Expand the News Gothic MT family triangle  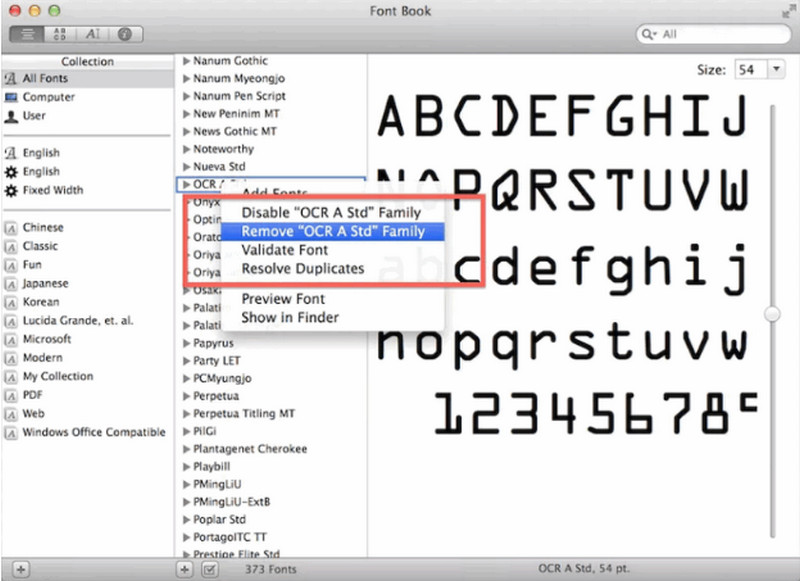point(186,132)
